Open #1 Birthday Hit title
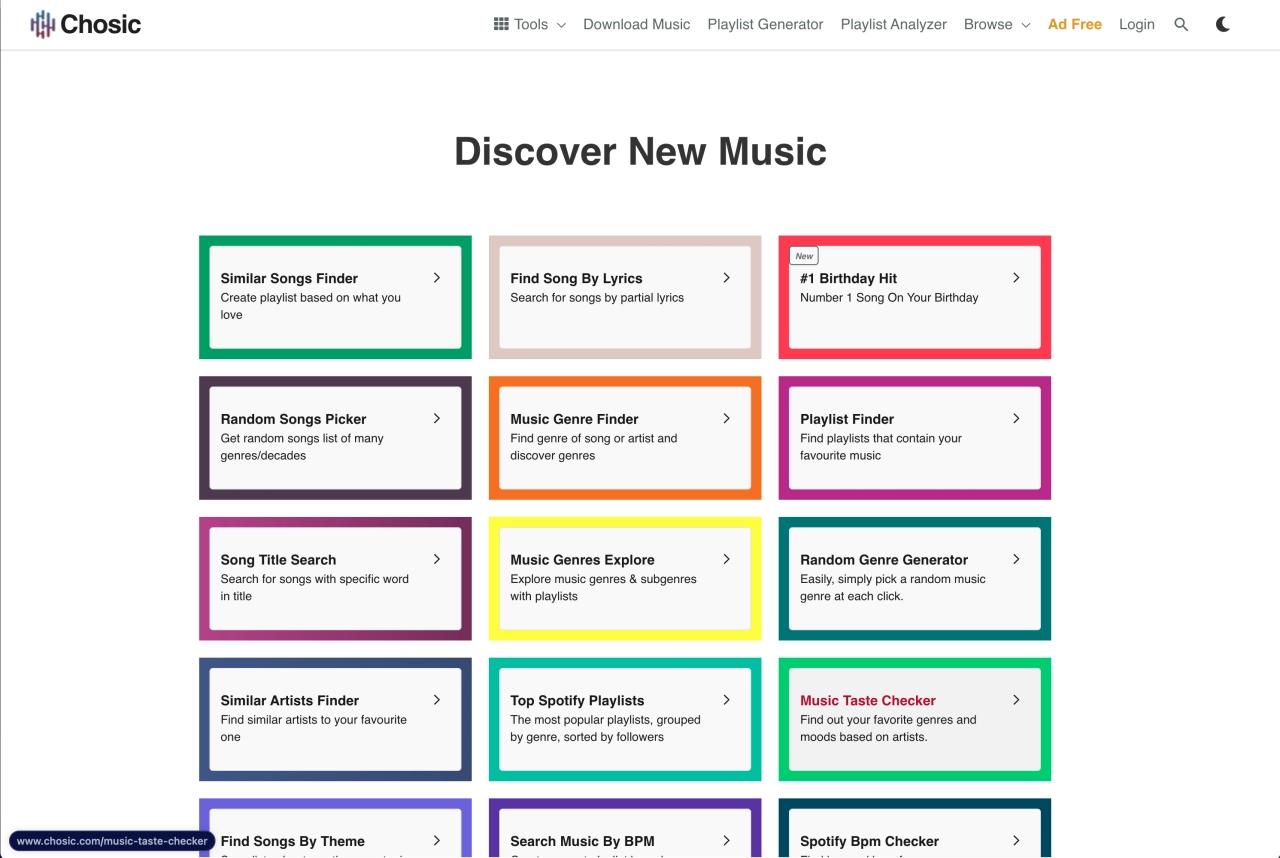Screen dimensions: 1280x858 coord(849,279)
